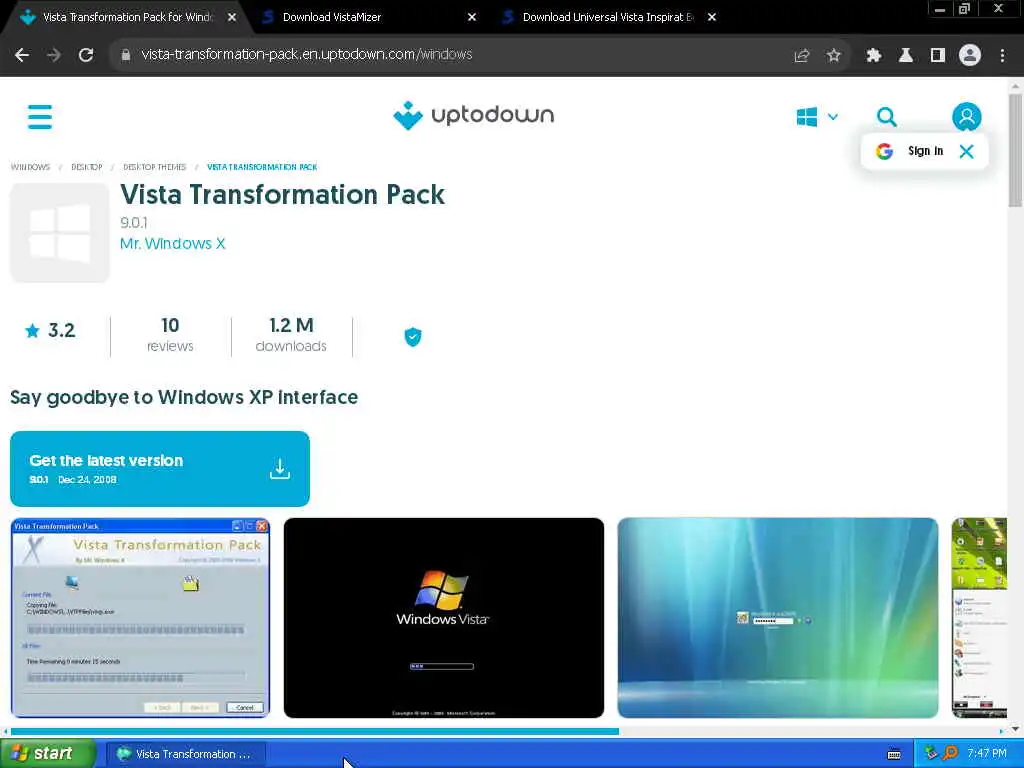Click Get the latest version button
The width and height of the screenshot is (1024, 768).
[160, 469]
